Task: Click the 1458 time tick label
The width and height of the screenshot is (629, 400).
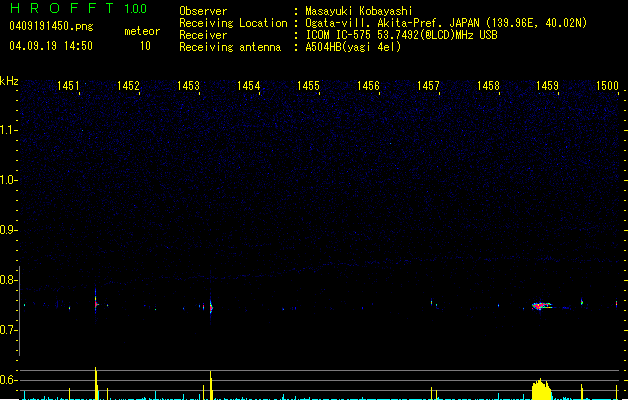Action: pos(488,86)
